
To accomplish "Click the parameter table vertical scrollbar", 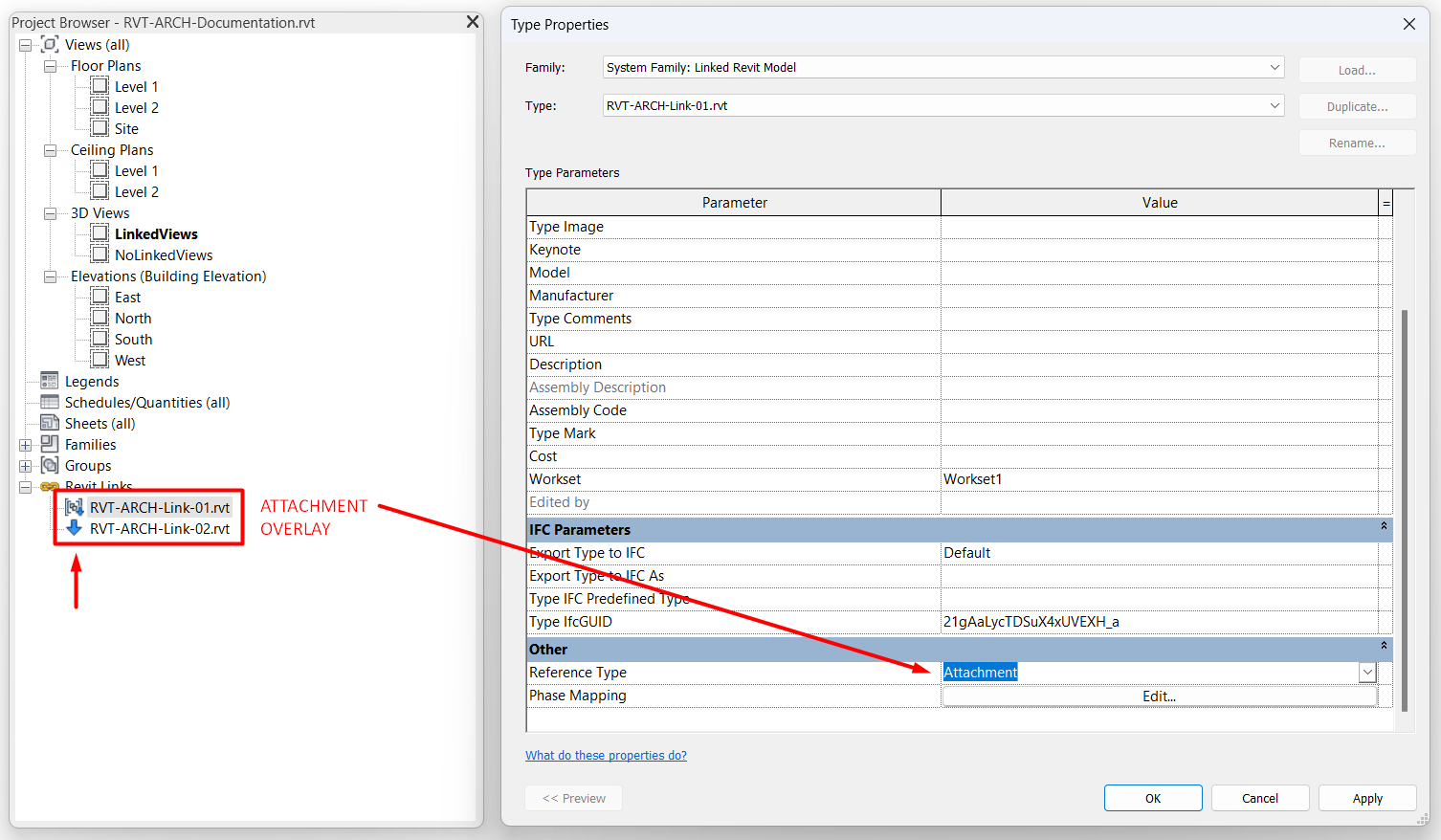I will click(1404, 509).
